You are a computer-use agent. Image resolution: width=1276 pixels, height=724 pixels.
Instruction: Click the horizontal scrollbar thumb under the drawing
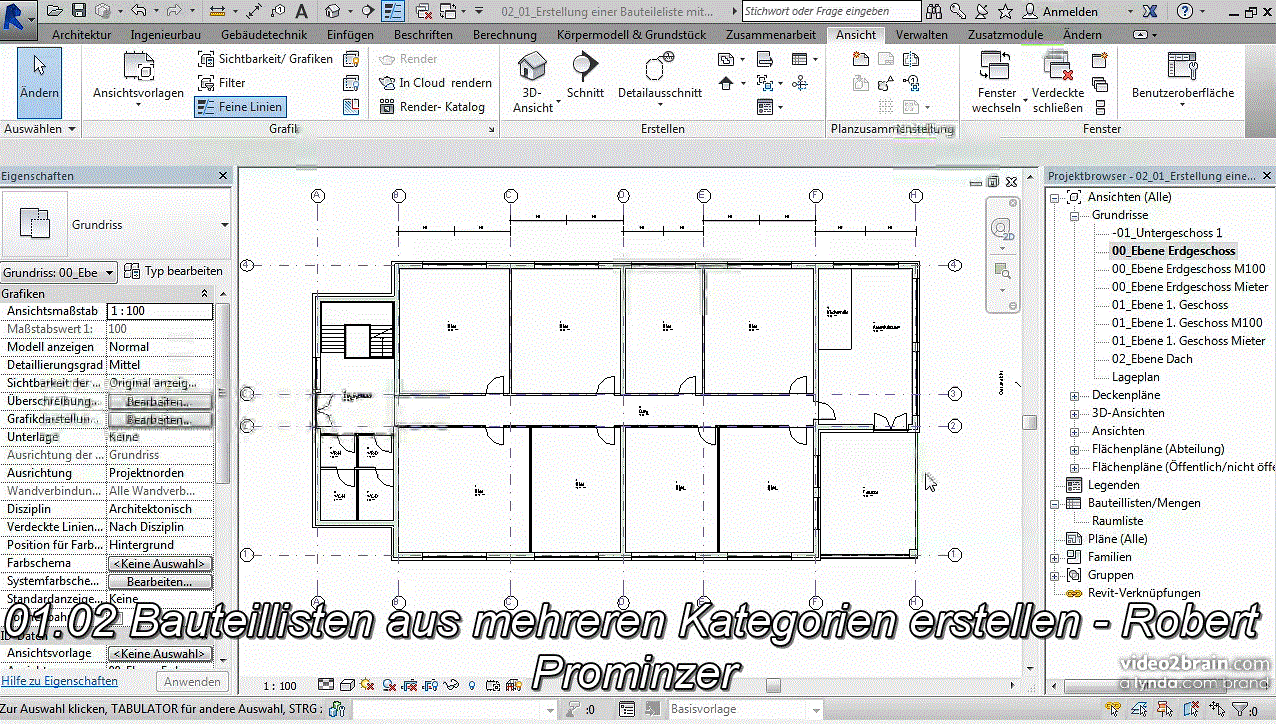(x=772, y=686)
